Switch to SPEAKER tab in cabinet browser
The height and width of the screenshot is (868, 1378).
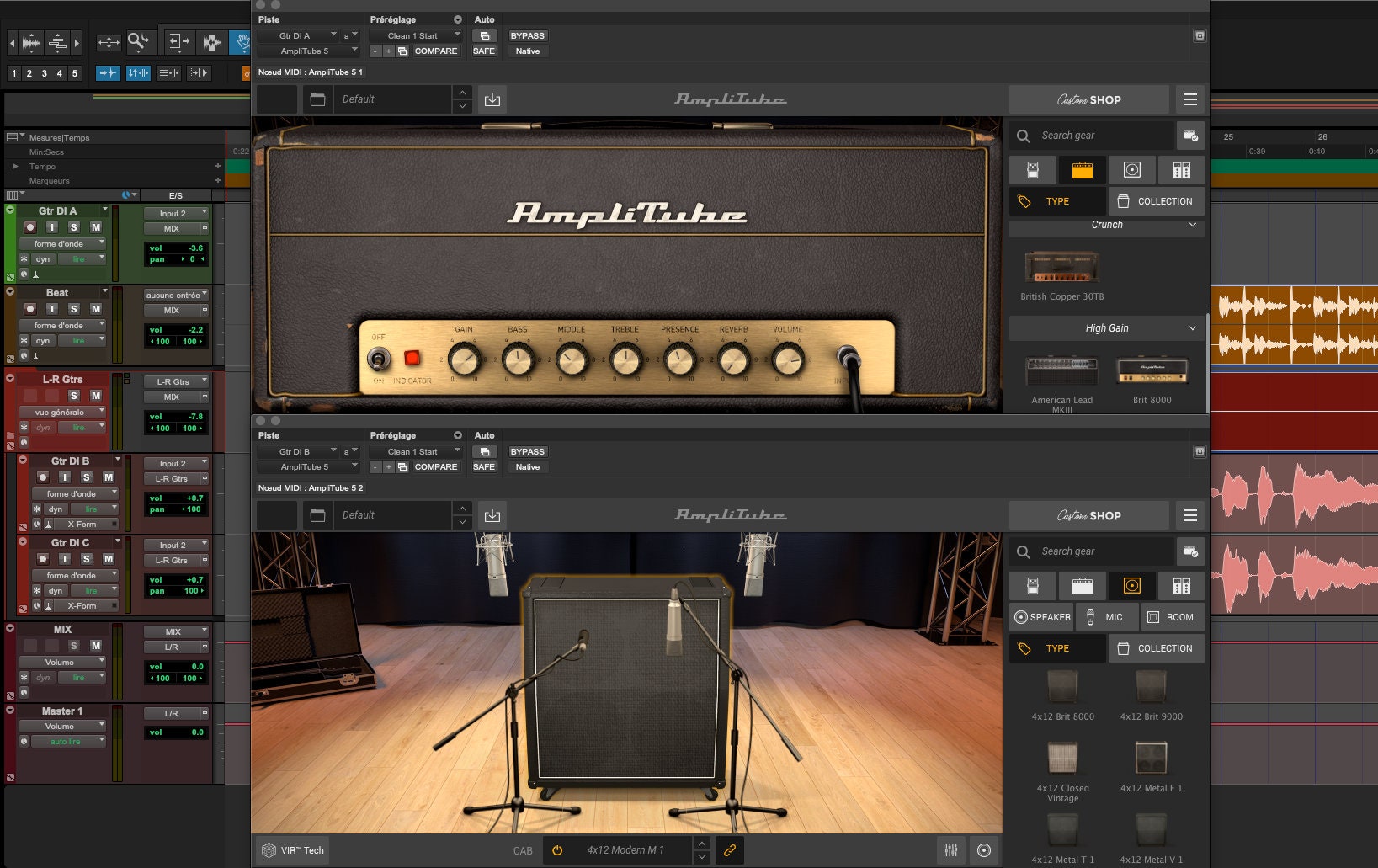(x=1041, y=617)
